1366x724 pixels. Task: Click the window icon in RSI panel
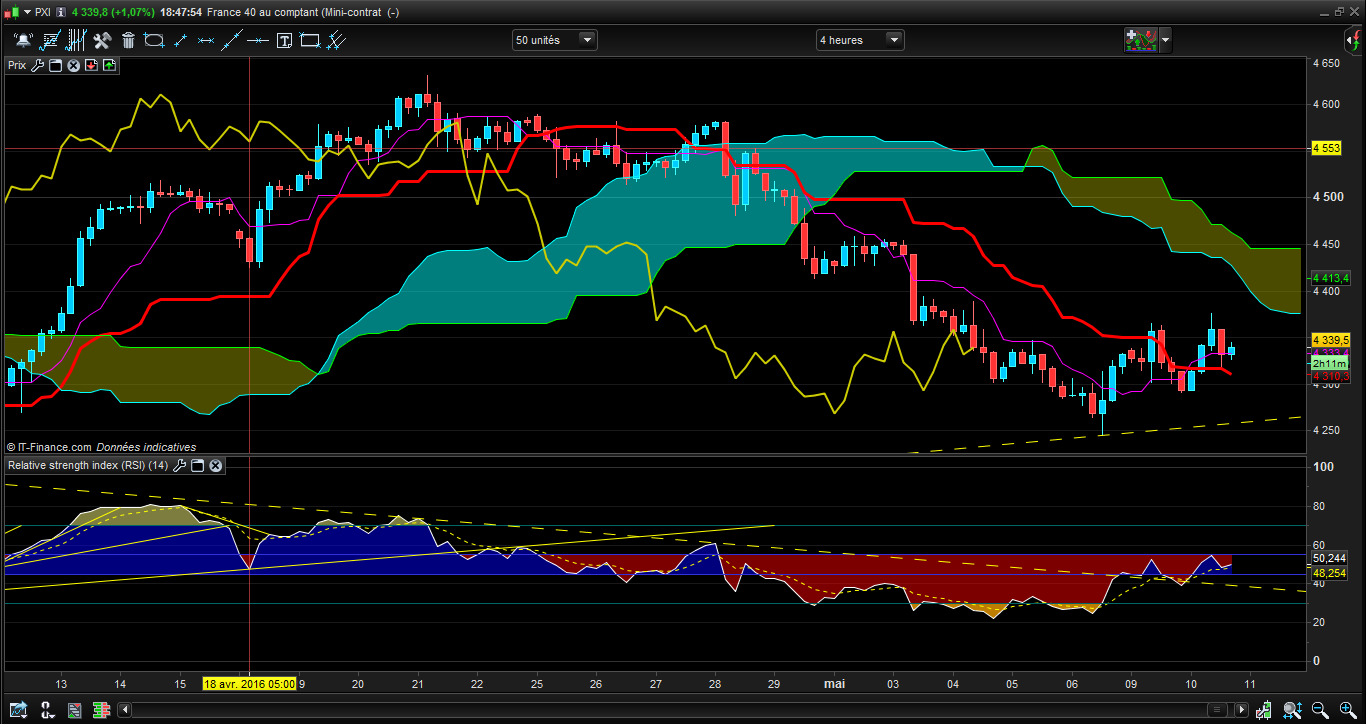198,465
